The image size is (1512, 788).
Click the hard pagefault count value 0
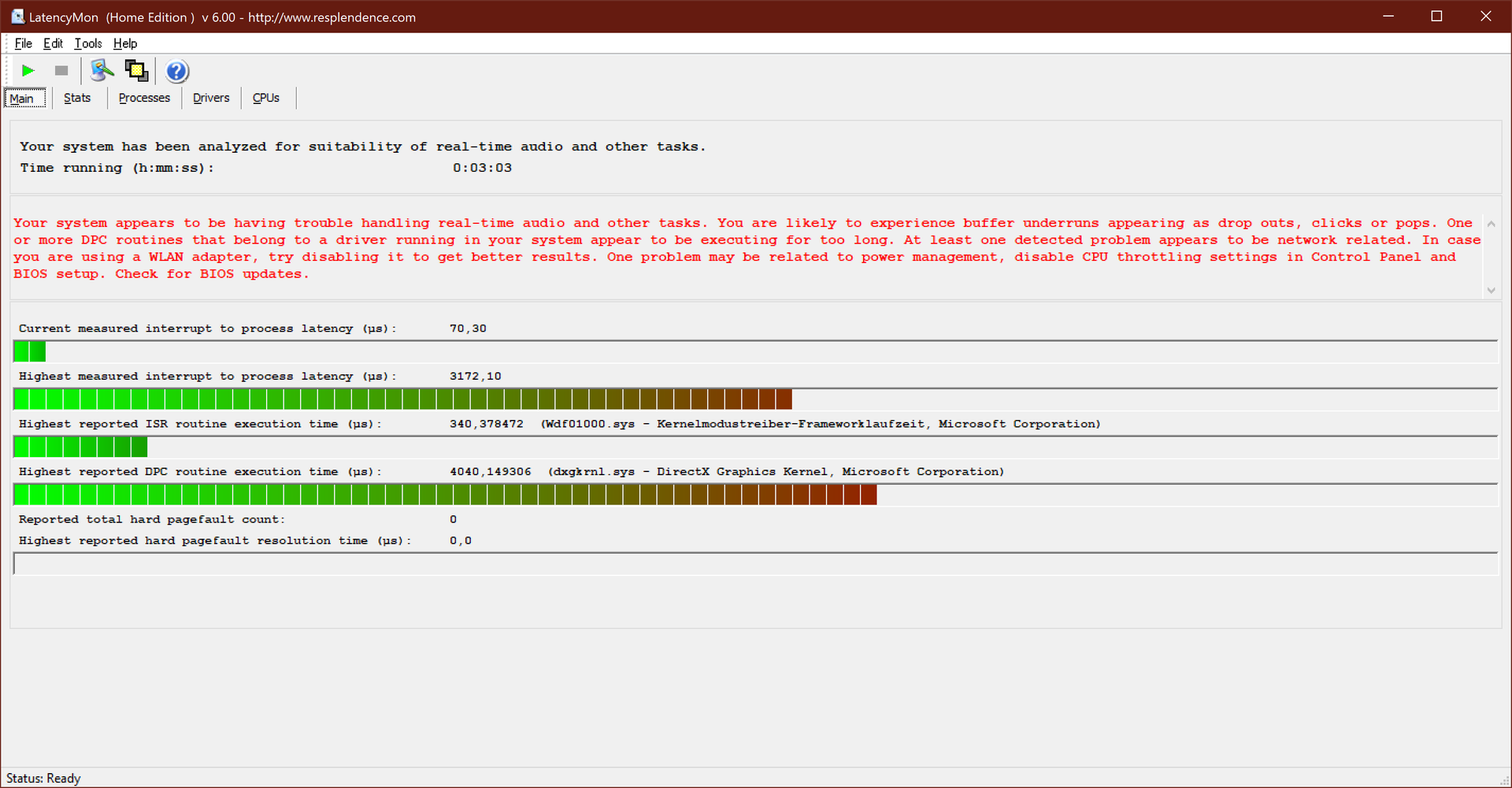point(453,519)
